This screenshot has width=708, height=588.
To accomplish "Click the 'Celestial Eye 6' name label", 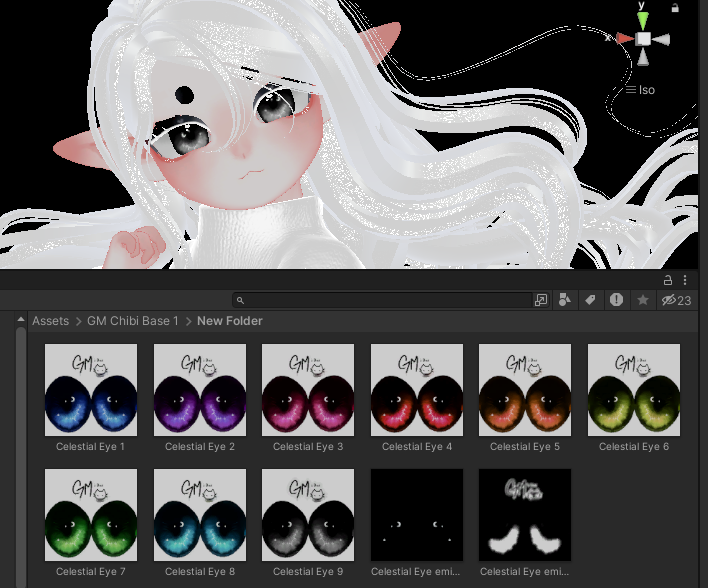I will (634, 447).
